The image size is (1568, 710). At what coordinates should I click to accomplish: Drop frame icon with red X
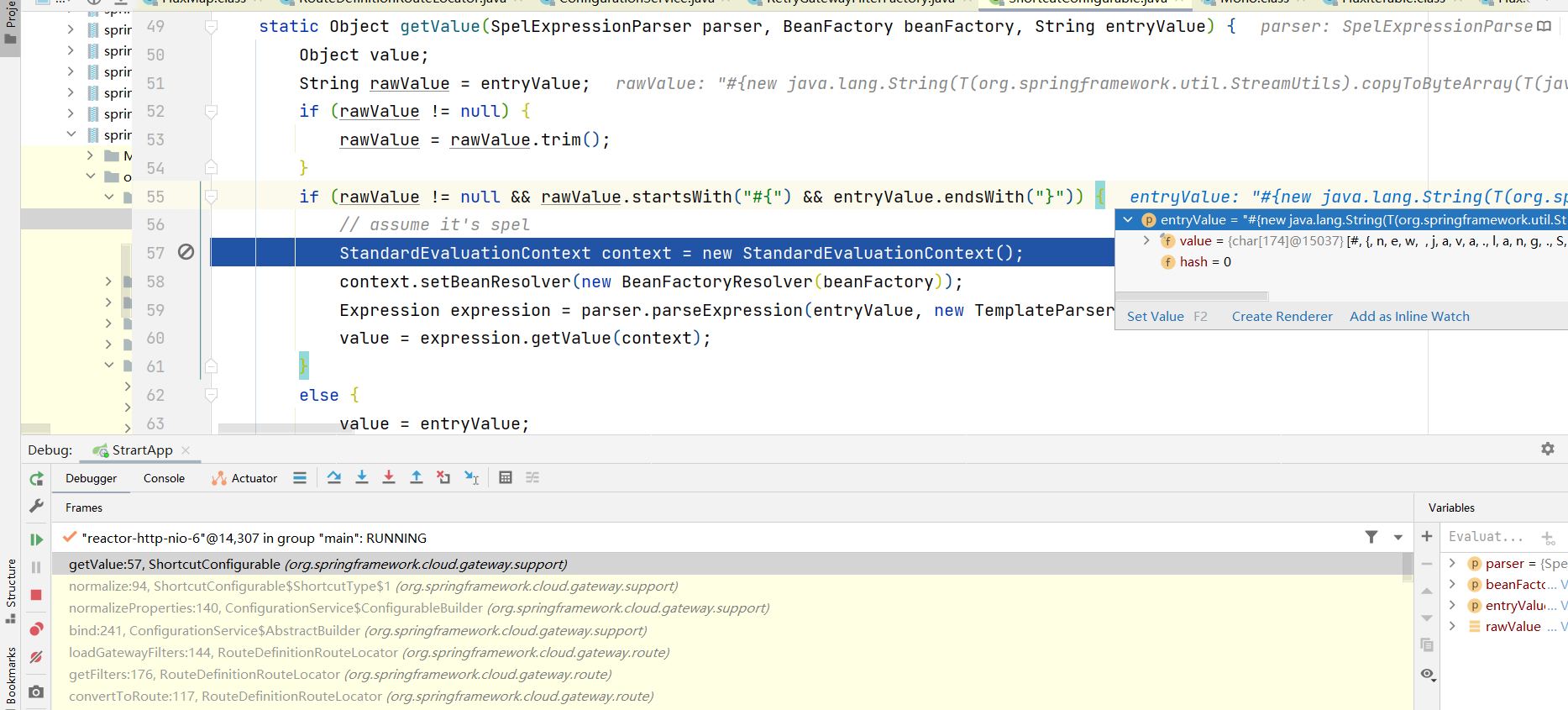[443, 477]
